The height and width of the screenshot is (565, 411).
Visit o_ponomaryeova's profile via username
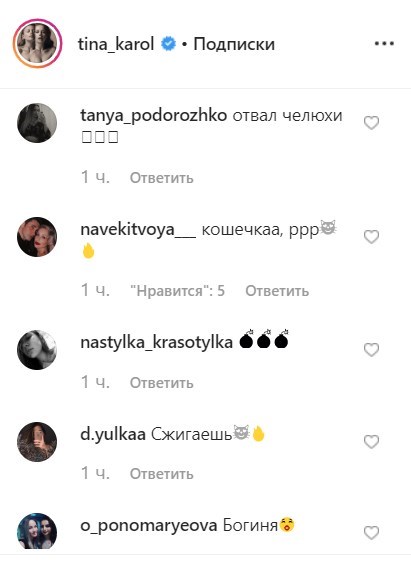point(149,526)
